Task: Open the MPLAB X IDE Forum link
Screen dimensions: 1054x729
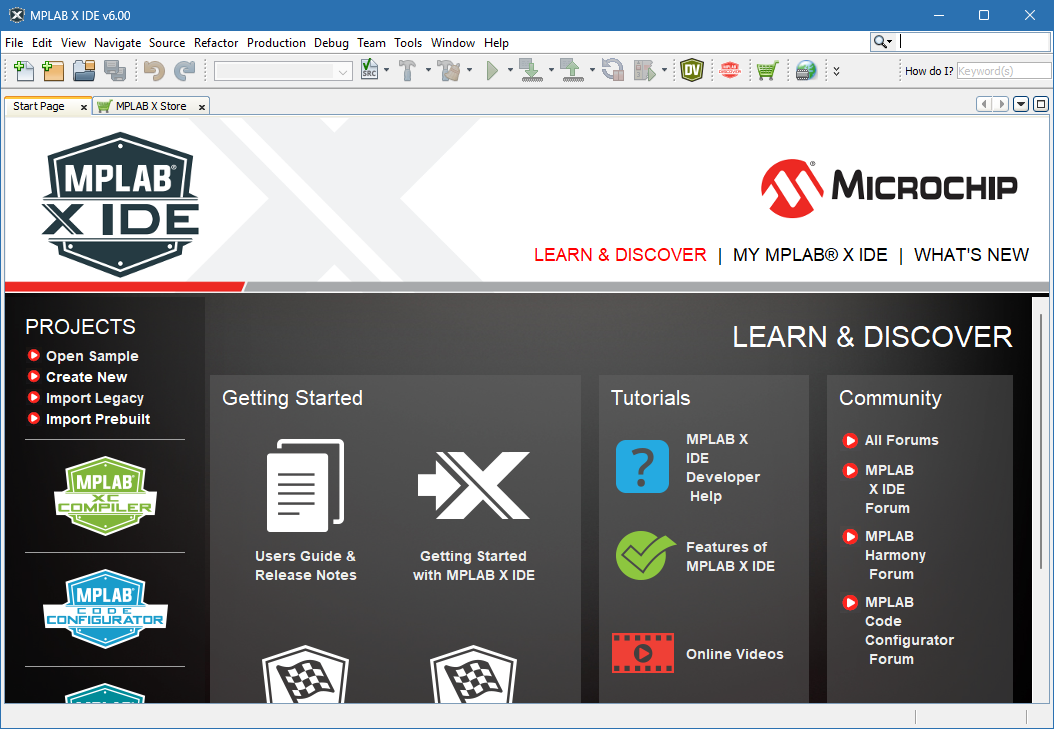Action: pos(878,489)
